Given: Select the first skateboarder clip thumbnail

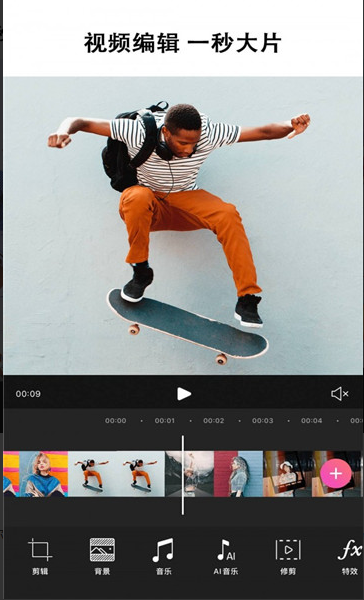Looking at the screenshot, I should 92,474.
